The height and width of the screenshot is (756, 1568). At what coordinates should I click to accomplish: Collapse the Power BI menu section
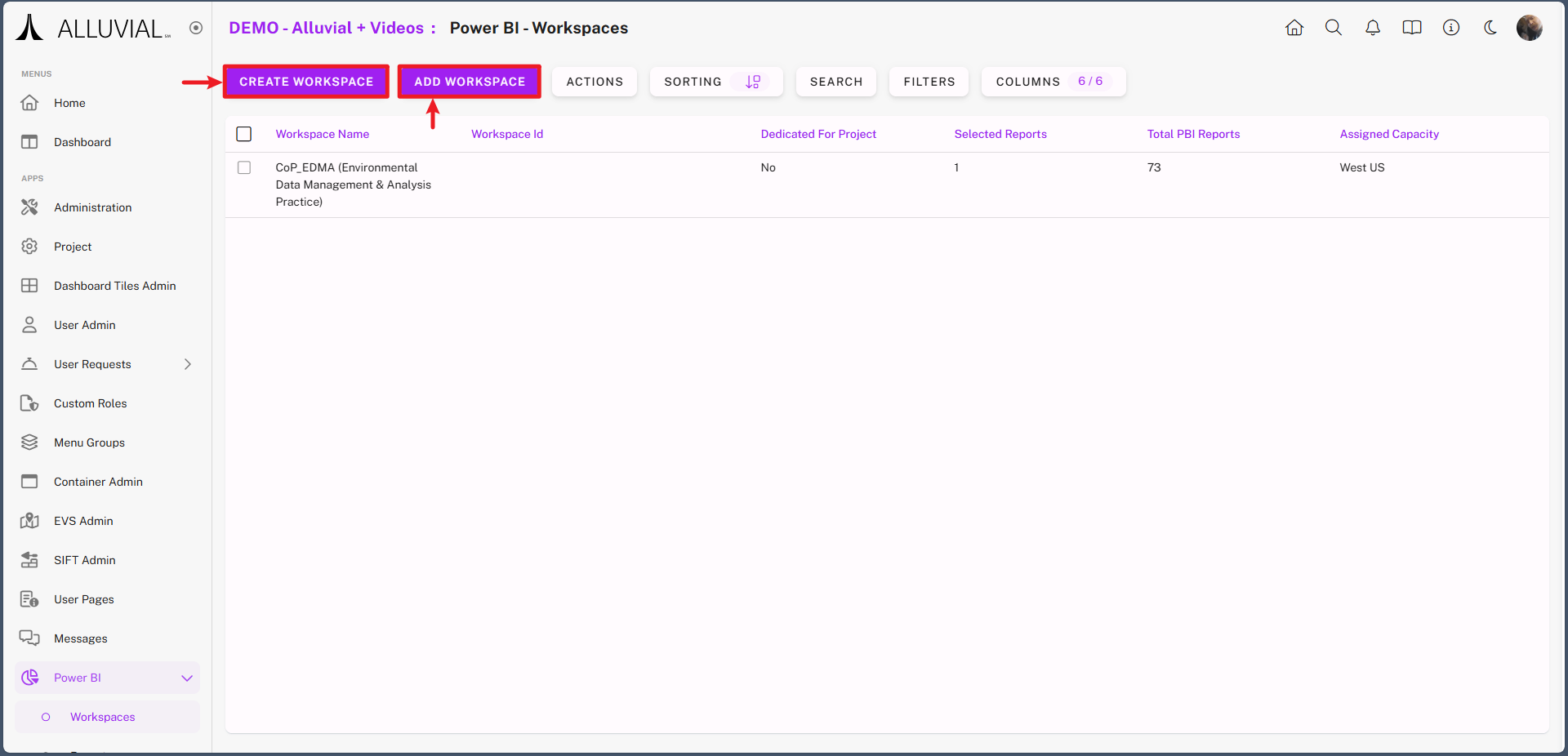187,678
